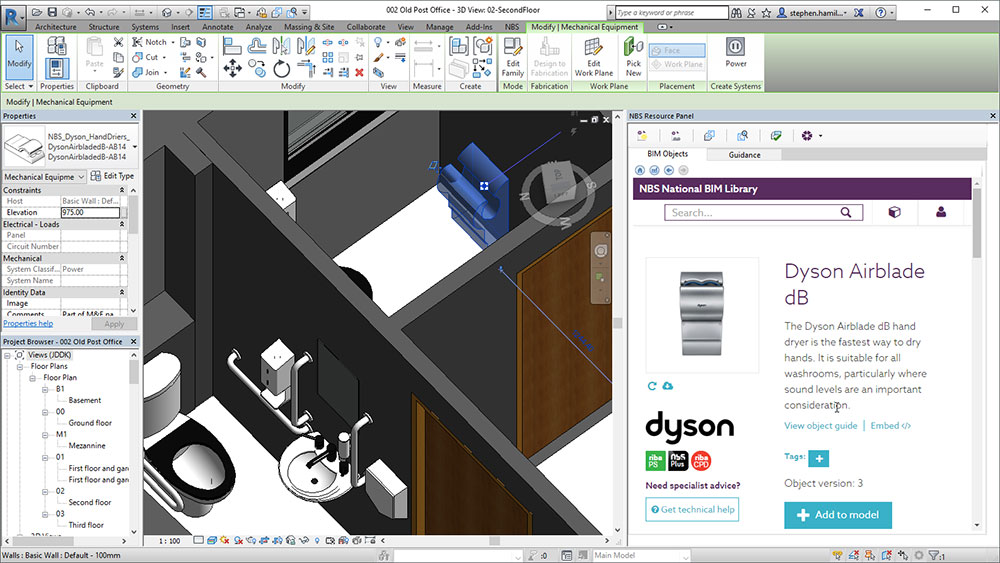This screenshot has height=563, width=1000.
Task: Click the Elevation value field
Action: (x=90, y=212)
